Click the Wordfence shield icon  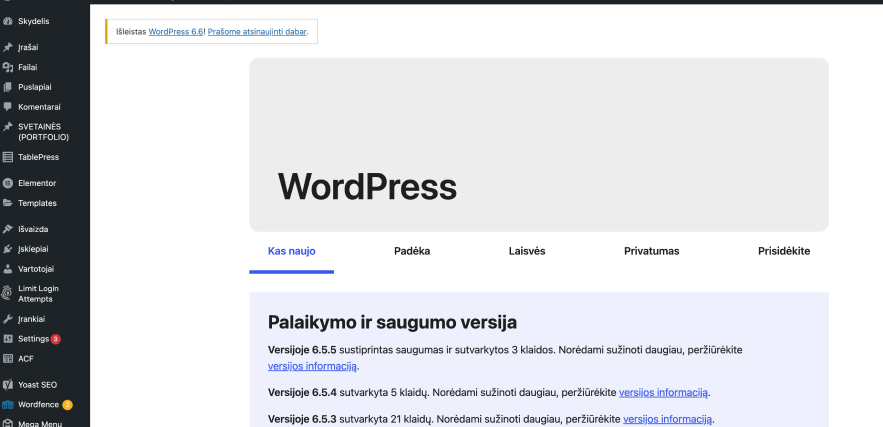(x=7, y=405)
